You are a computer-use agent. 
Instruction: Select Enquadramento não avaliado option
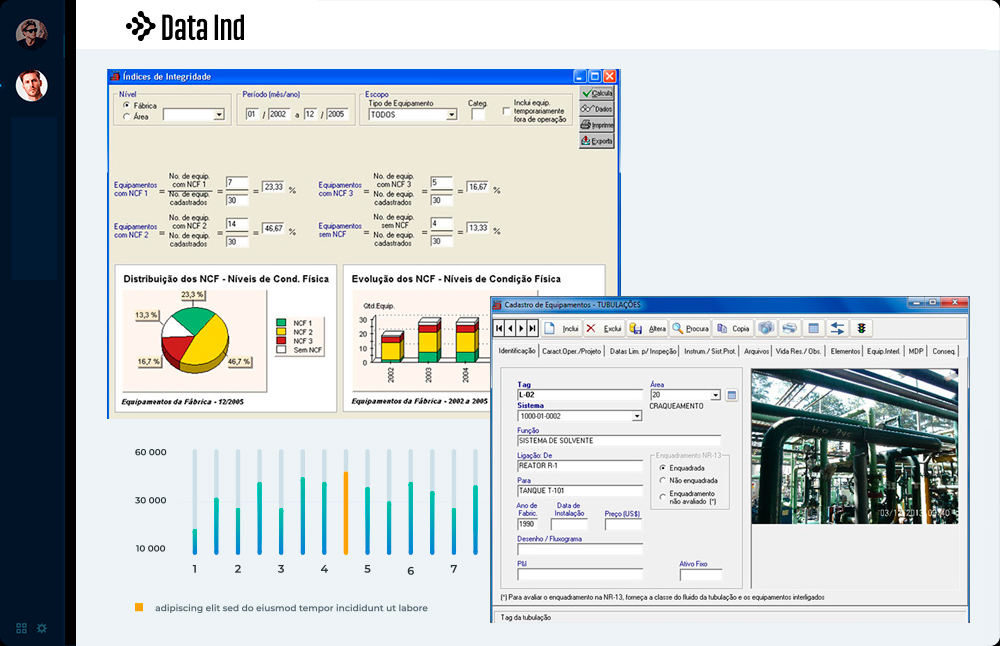click(x=663, y=497)
